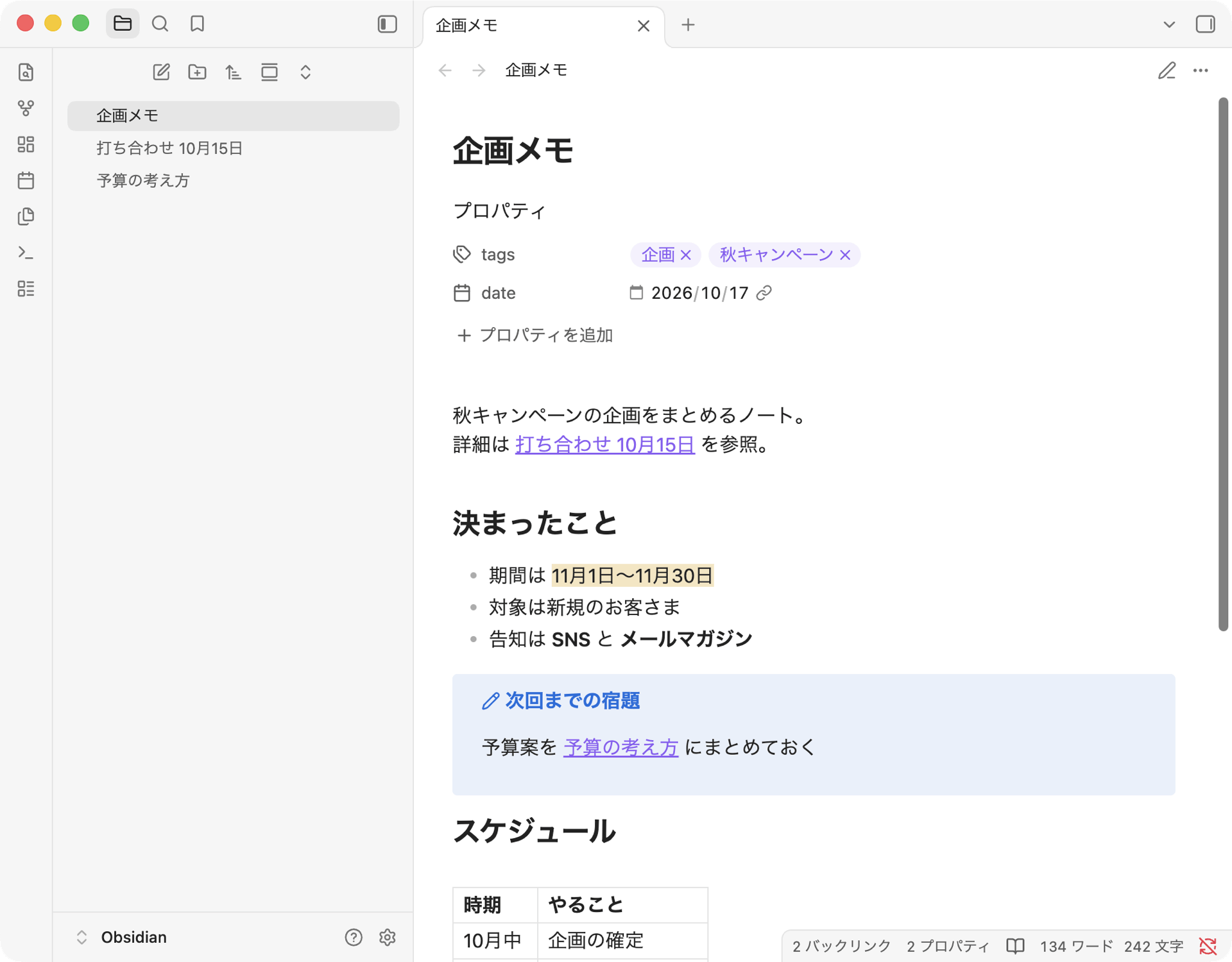Viewport: 1232px width, 962px height.
Task: Open settings gear icon
Action: 387,937
